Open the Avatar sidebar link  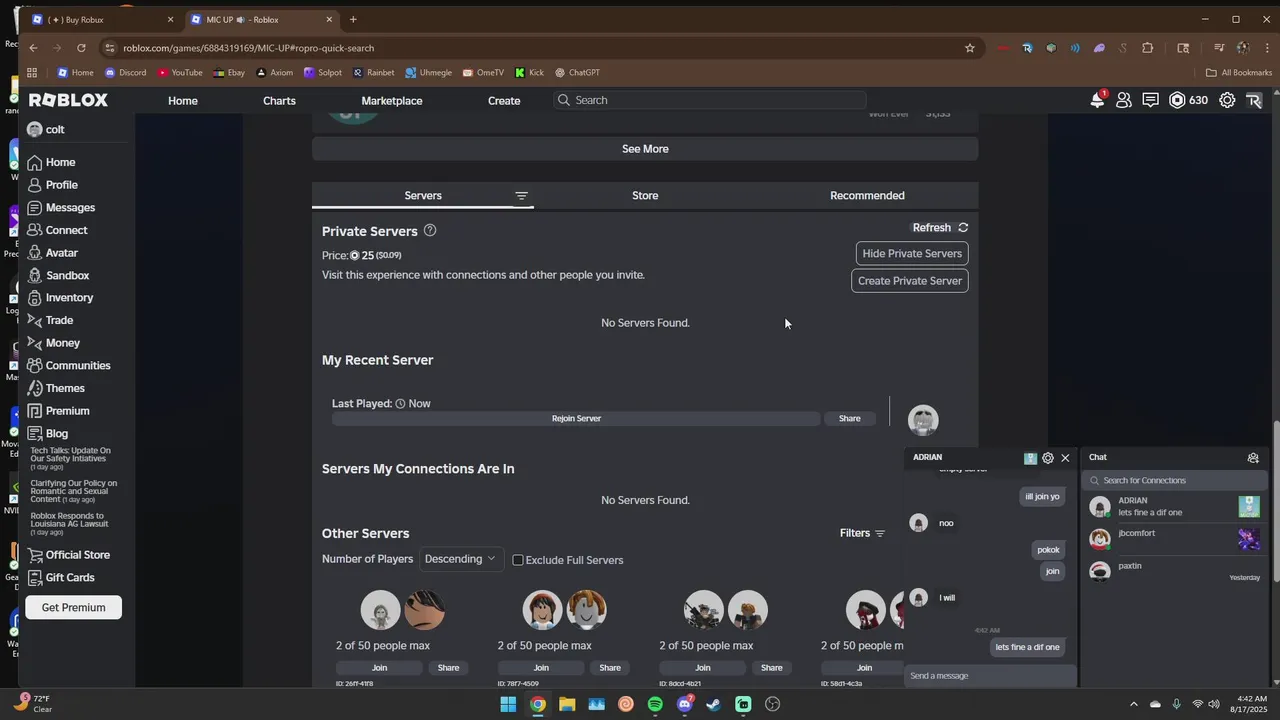point(61,253)
